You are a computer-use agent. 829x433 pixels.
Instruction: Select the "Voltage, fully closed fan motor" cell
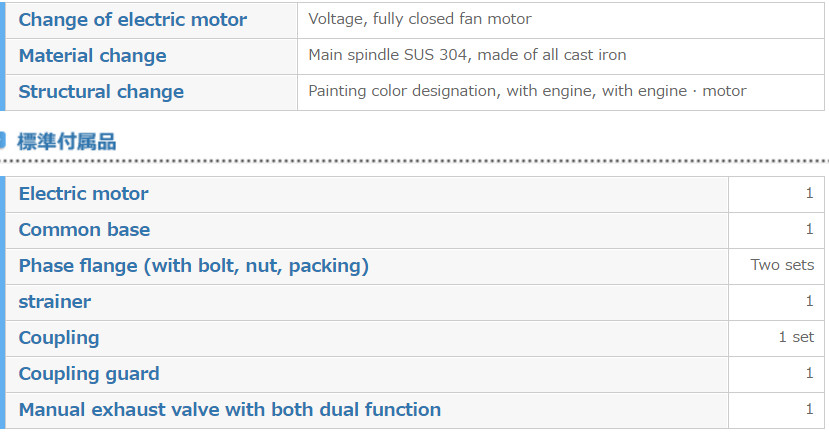420,19
